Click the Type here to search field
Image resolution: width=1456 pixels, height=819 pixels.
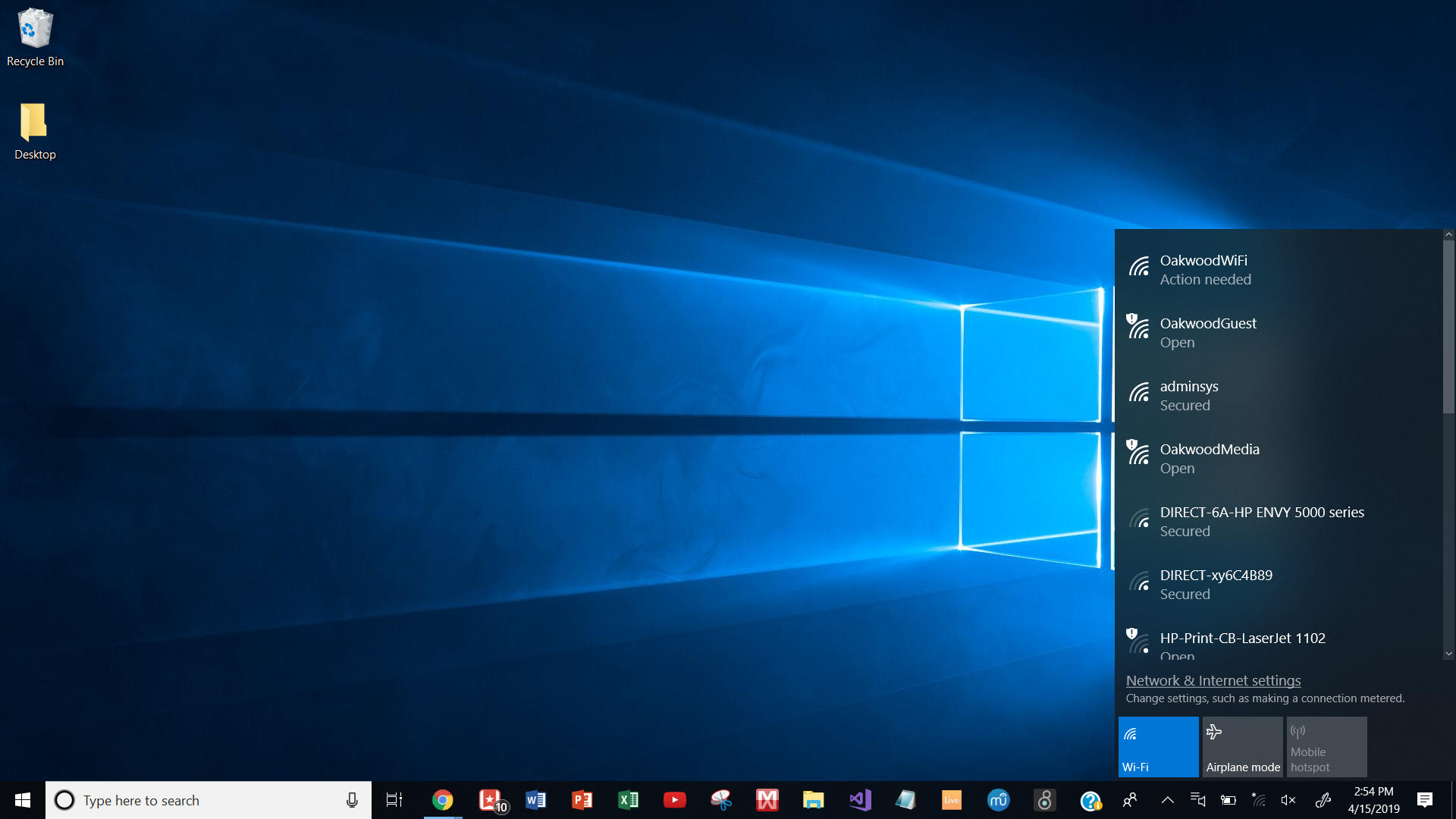point(190,800)
